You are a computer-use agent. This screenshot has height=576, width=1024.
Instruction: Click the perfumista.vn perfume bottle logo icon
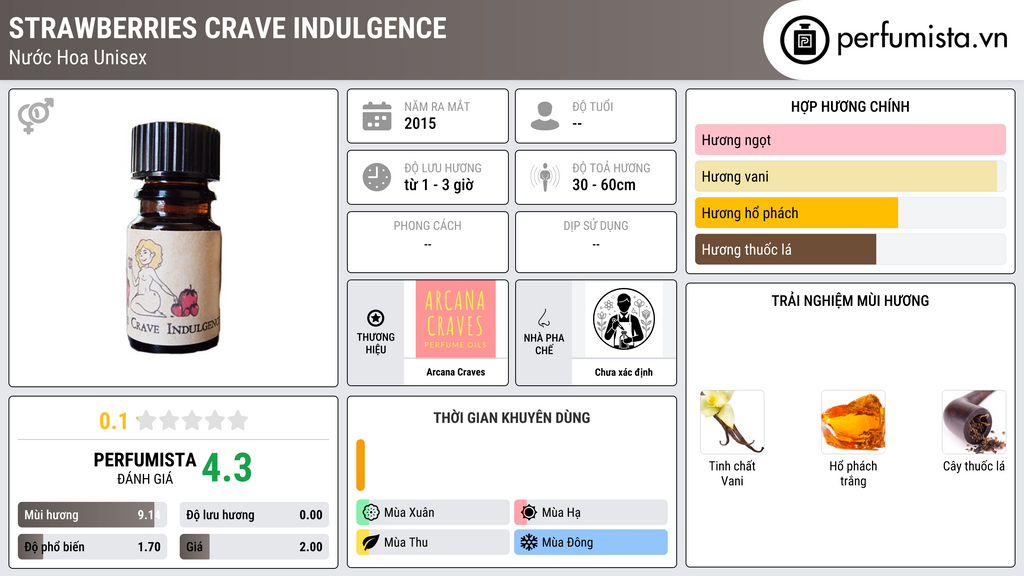tap(805, 40)
